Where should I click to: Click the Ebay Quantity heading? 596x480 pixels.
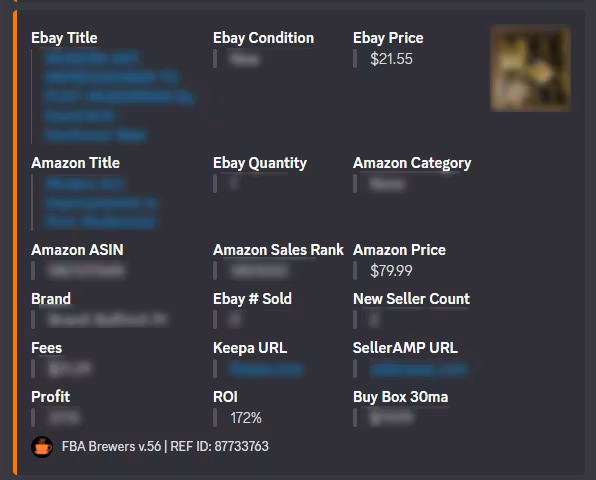(260, 163)
